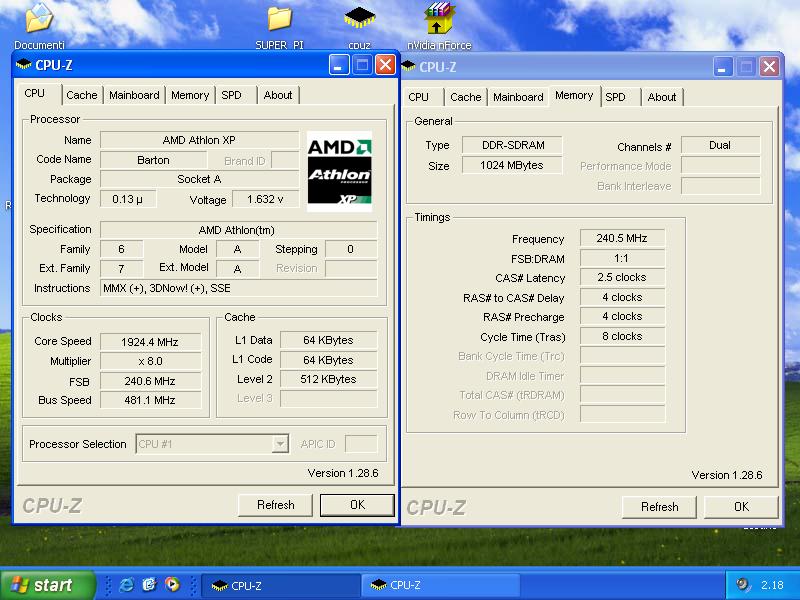Expand the Processor Selection CPU #1 dropdown

pyautogui.click(x=280, y=444)
